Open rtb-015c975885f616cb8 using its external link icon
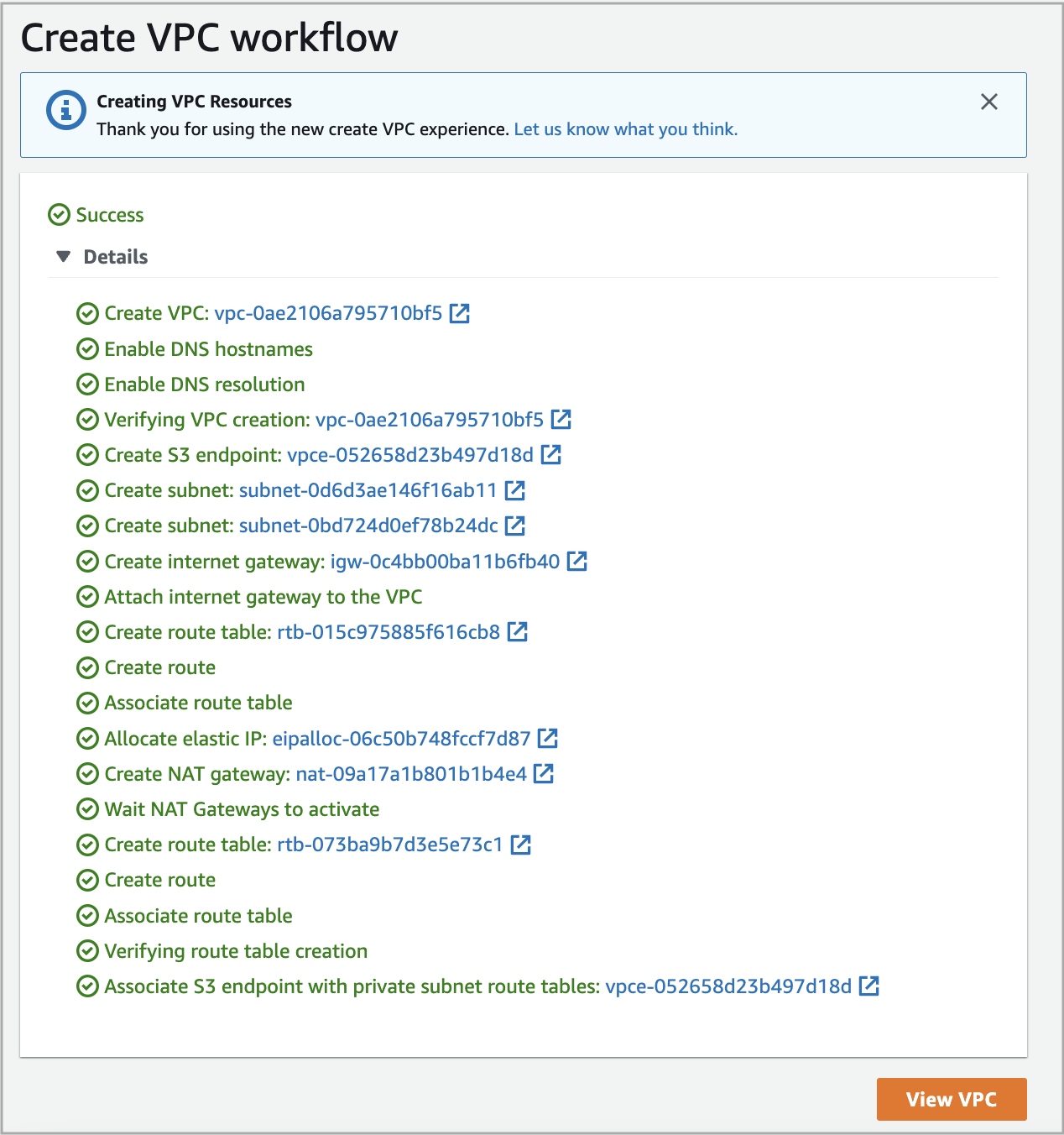This screenshot has height=1135, width=1064. point(519,631)
